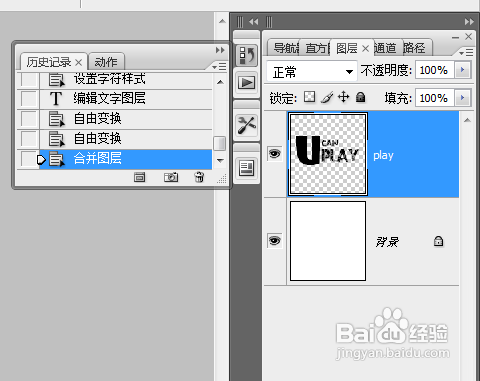Hide the play layer eye icon

tap(275, 154)
